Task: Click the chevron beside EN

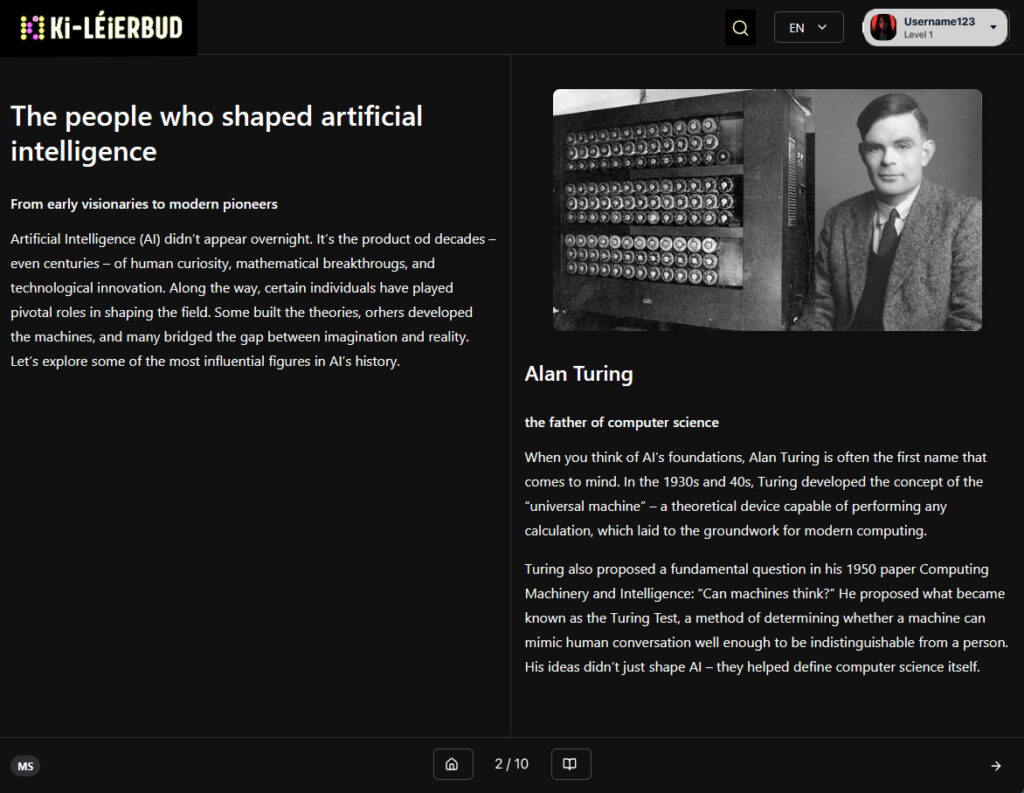Action: click(823, 28)
